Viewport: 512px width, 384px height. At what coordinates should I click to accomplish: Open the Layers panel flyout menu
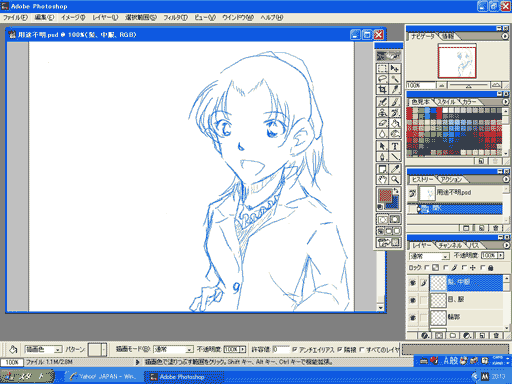coord(506,245)
